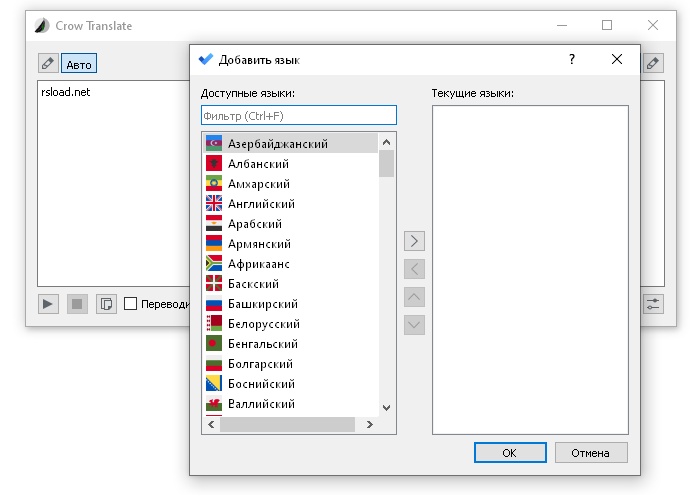Viewport: 696px width, 495px height.
Task: Click the right-side edit pencil icon
Action: (653, 63)
